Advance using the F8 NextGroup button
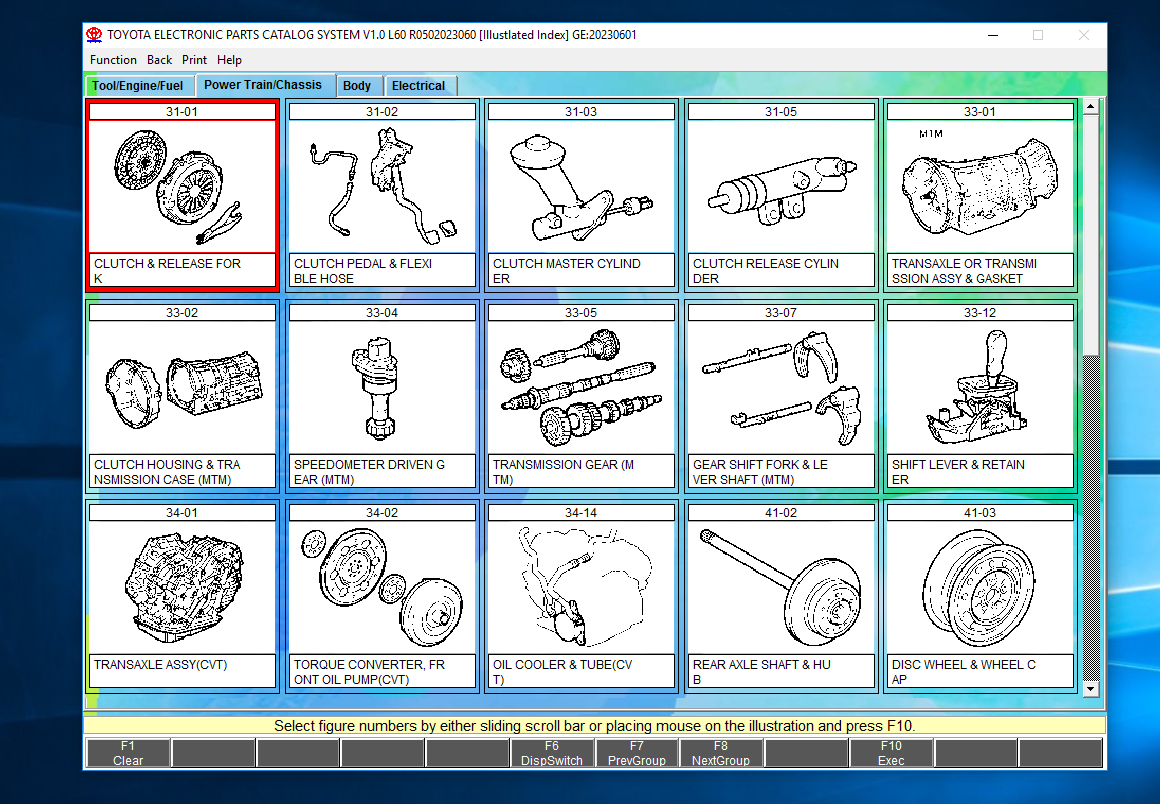This screenshot has height=804, width=1160. point(720,750)
